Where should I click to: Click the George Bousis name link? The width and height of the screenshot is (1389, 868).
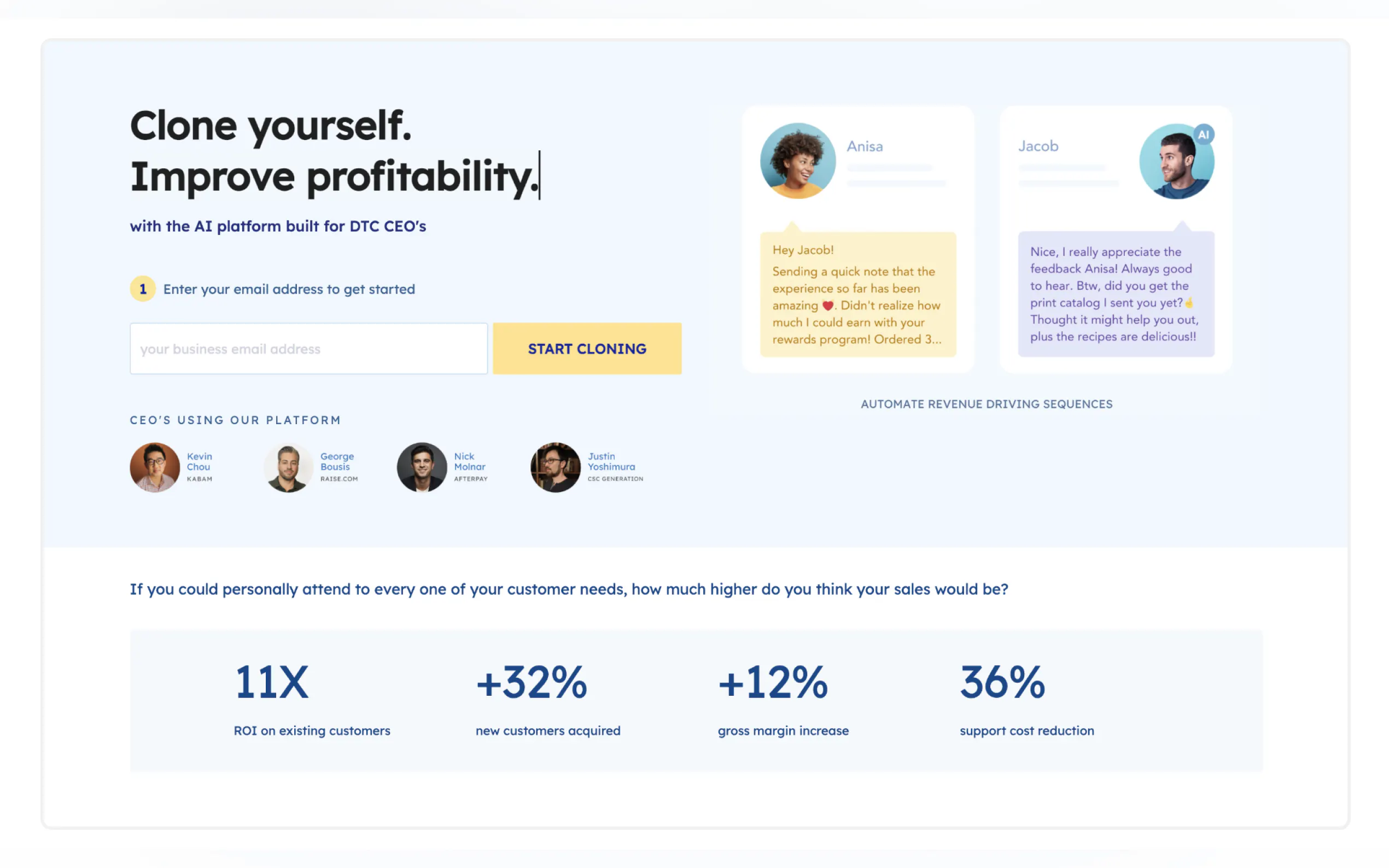point(336,461)
